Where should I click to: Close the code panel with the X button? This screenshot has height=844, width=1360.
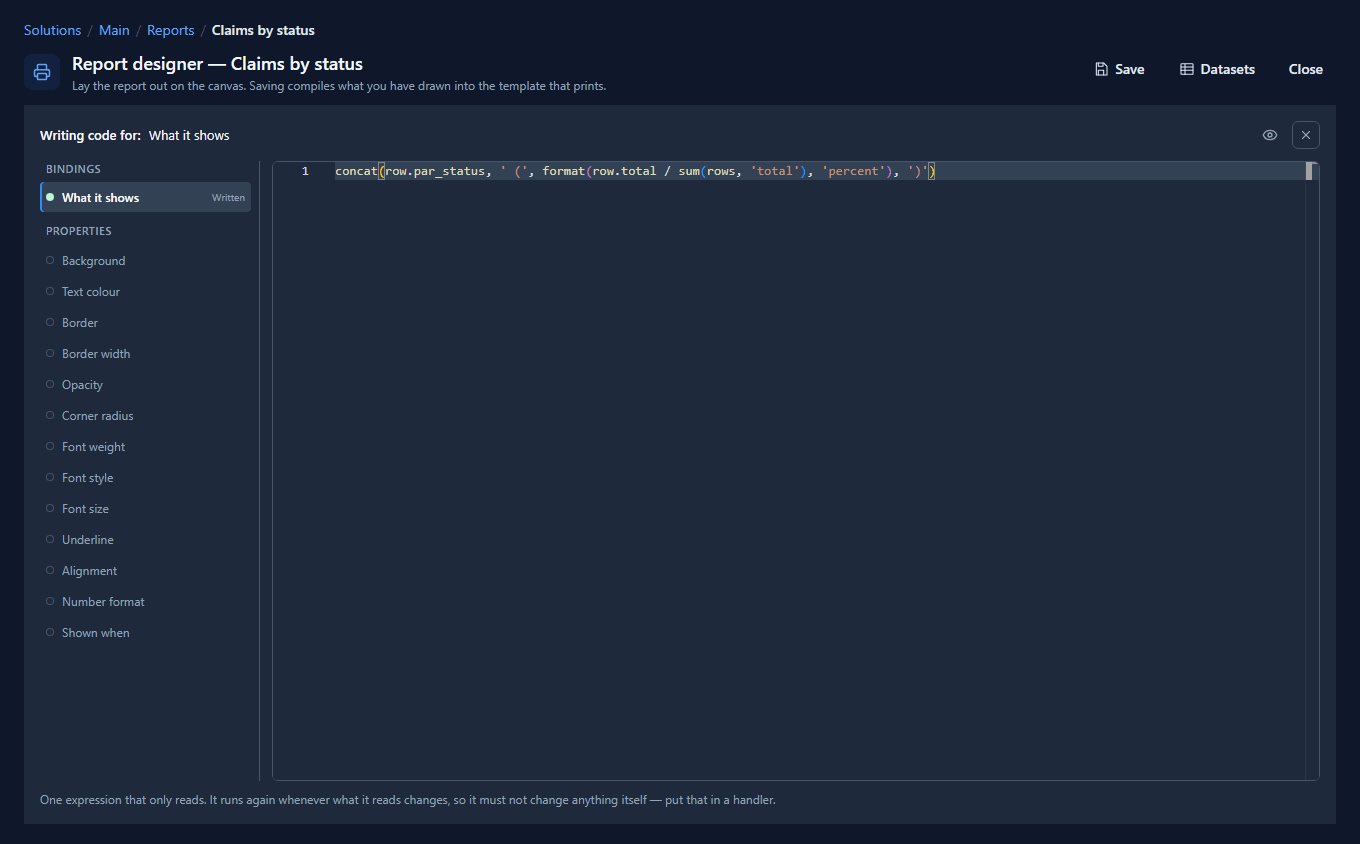click(1306, 135)
